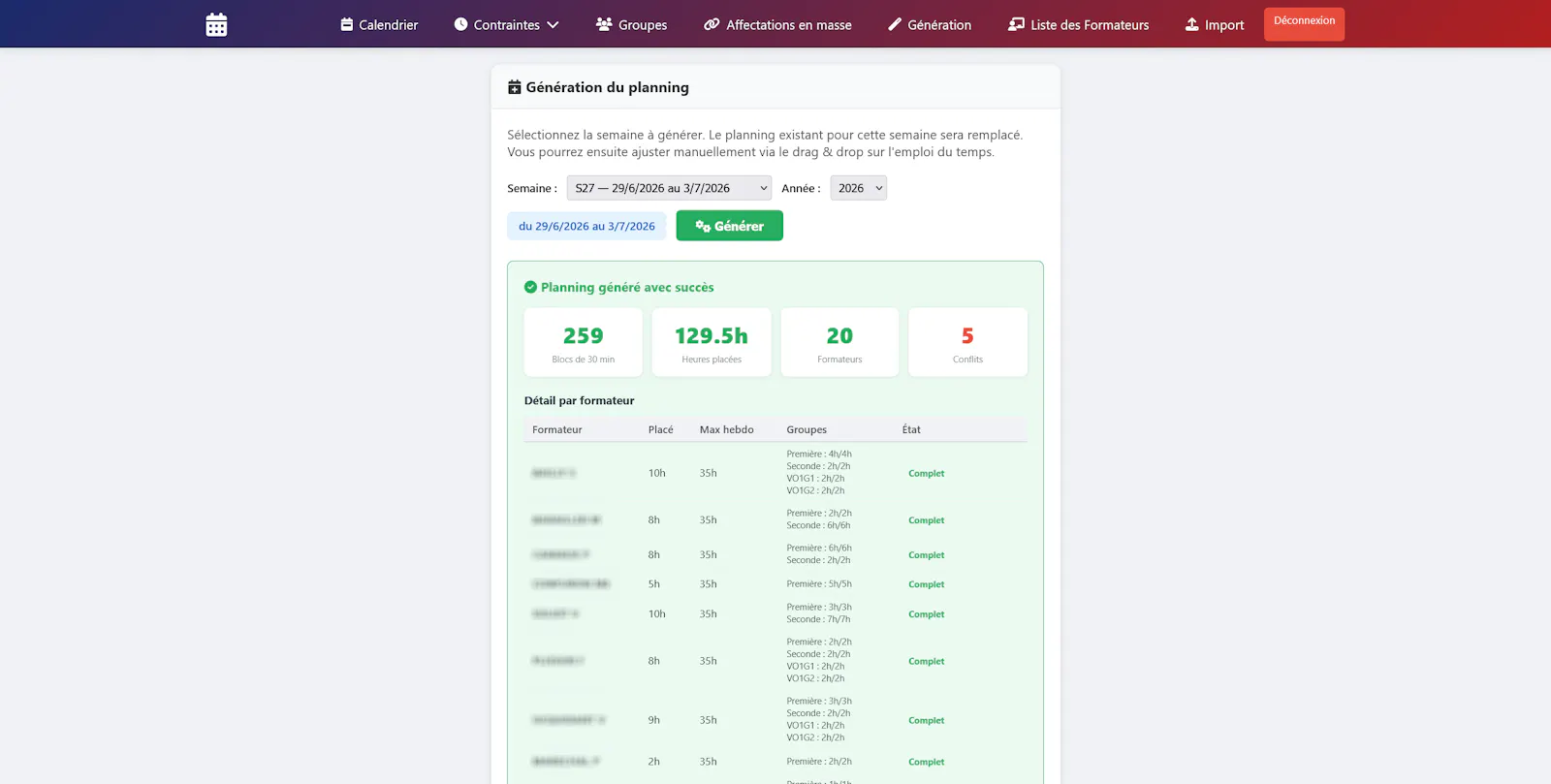The height and width of the screenshot is (784, 1551).
Task: Open the Groupes menu item
Action: (x=631, y=24)
